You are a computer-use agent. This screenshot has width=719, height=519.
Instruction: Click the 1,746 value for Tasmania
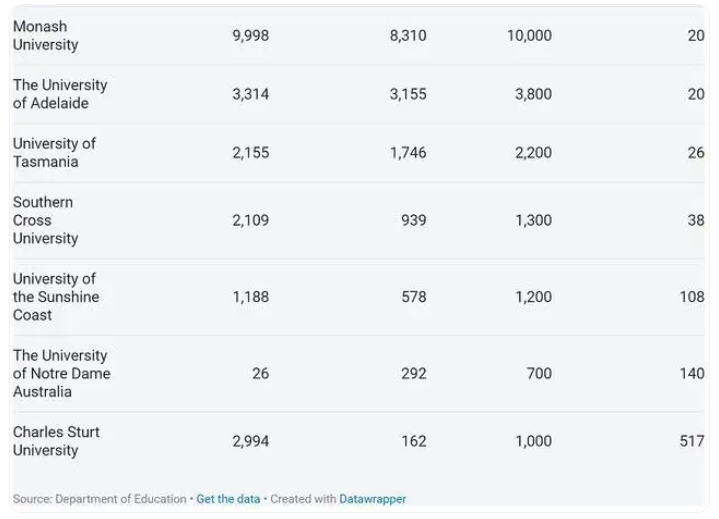pos(408,153)
